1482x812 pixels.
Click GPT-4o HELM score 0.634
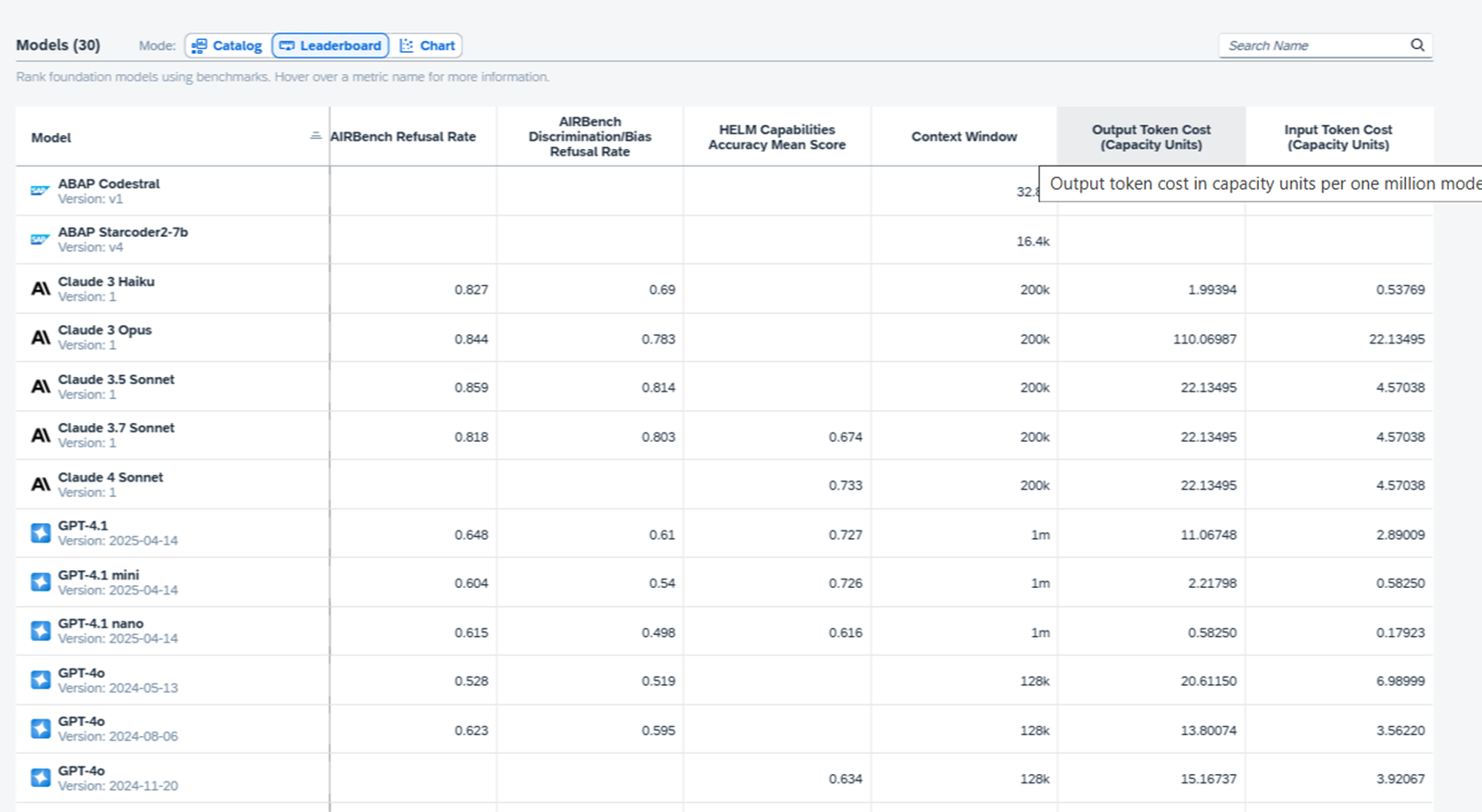[846, 780]
